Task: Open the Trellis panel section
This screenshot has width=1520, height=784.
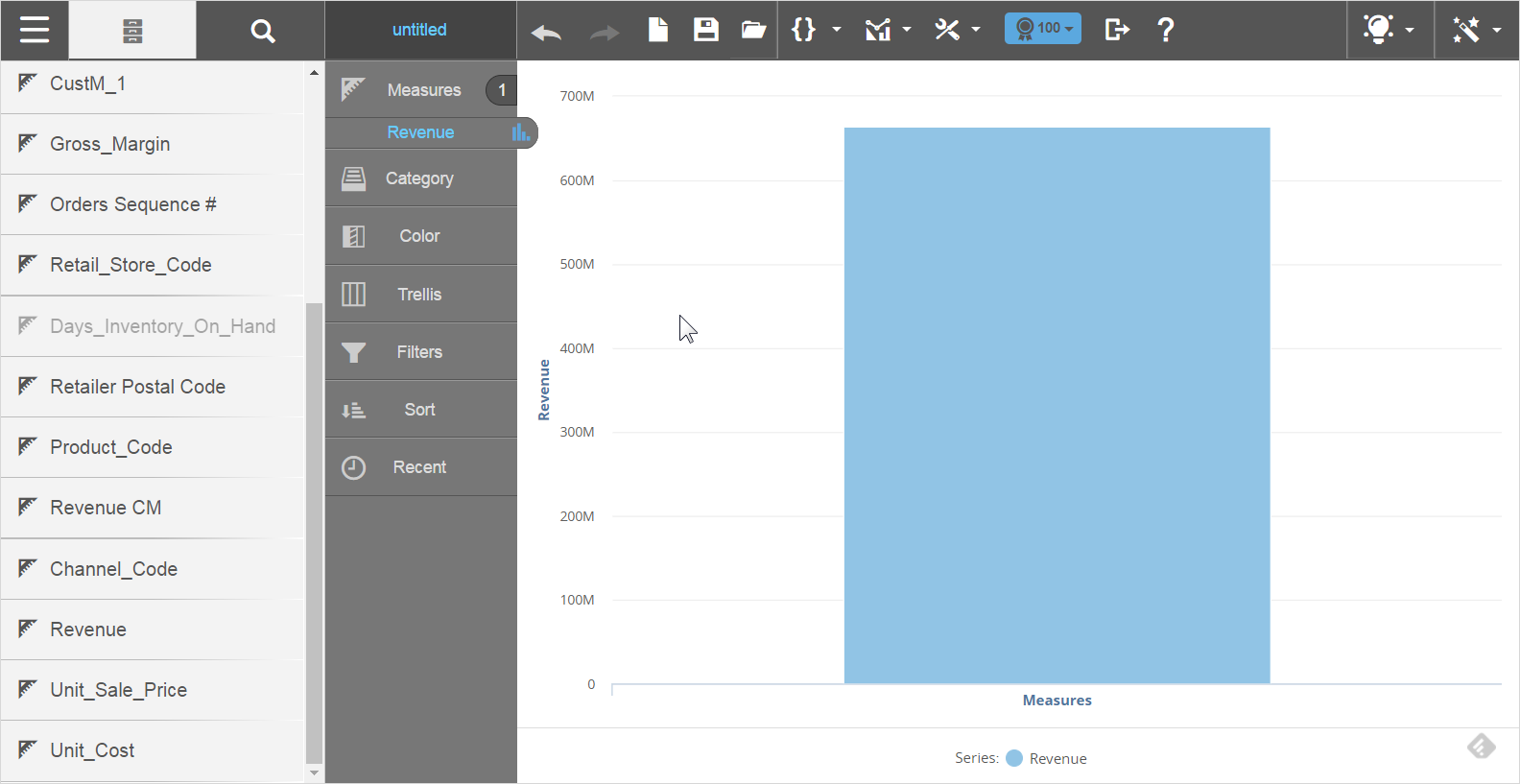Action: coord(420,295)
